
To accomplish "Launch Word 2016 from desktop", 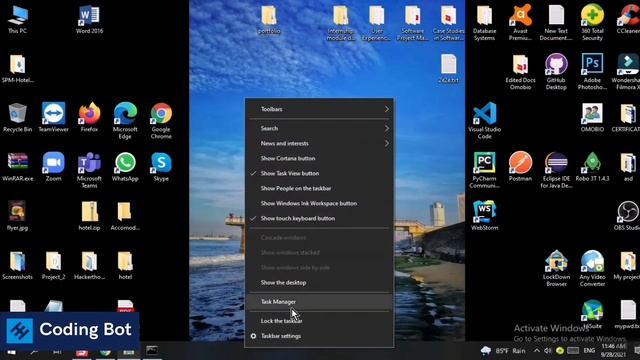I will [x=89, y=20].
